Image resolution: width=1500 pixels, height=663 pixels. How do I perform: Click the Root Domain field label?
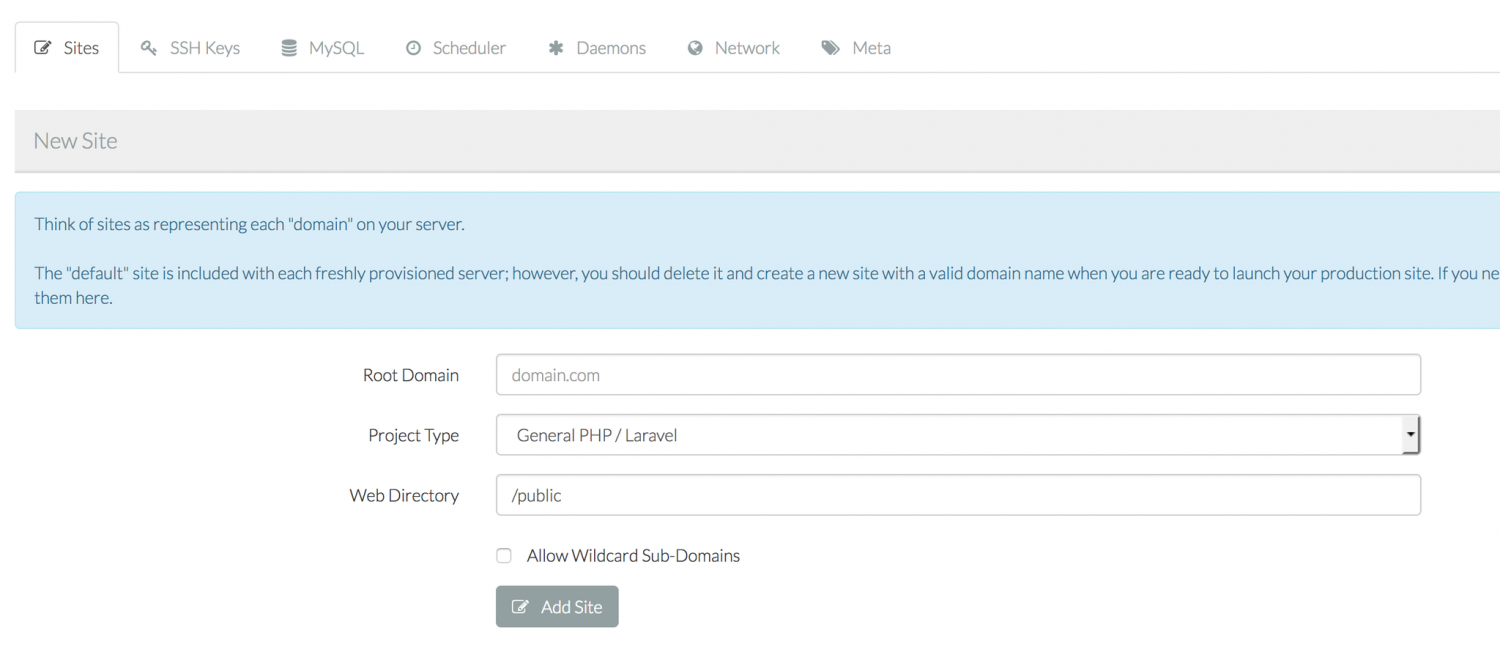pyautogui.click(x=410, y=375)
